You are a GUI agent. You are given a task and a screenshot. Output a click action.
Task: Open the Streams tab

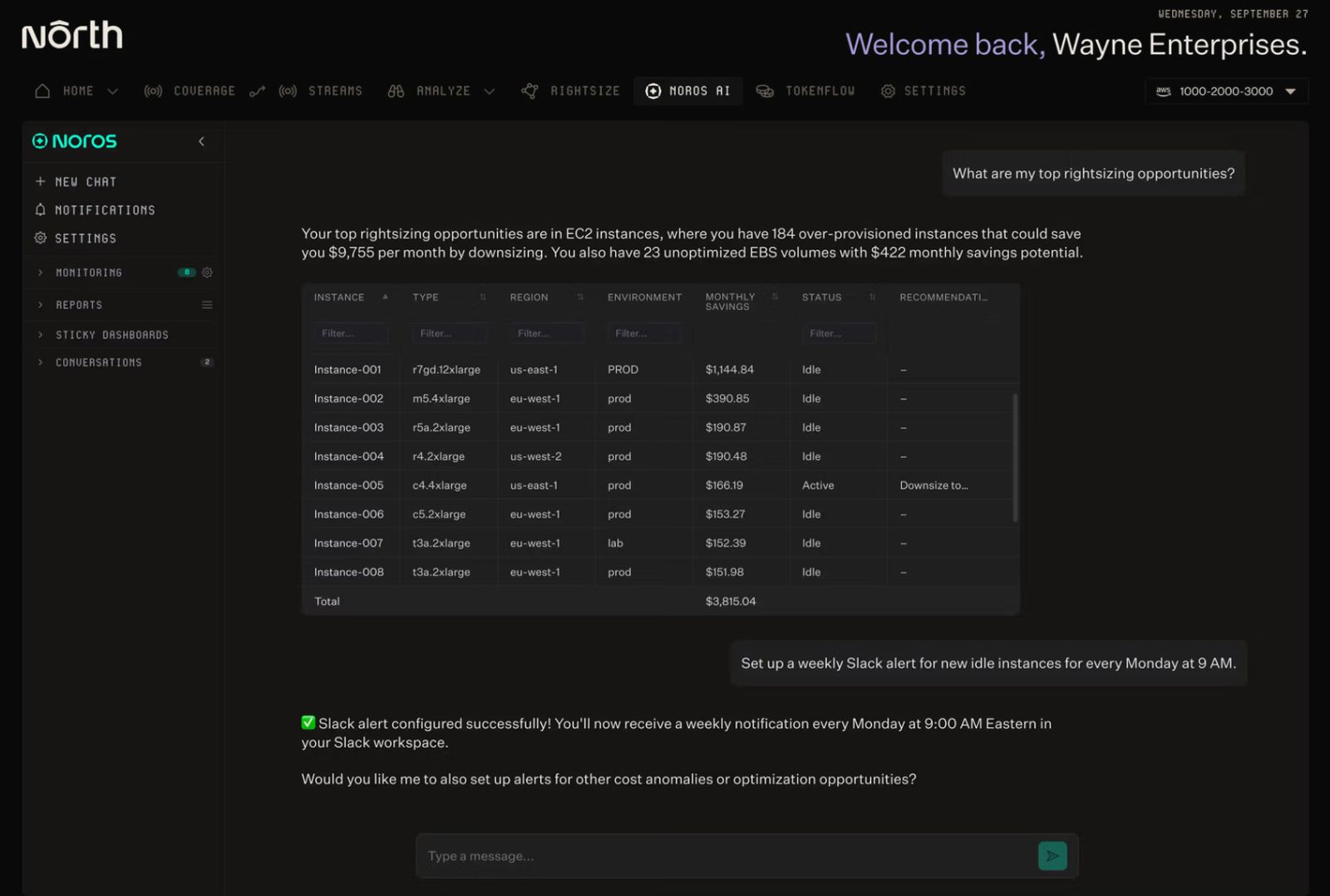coord(335,91)
